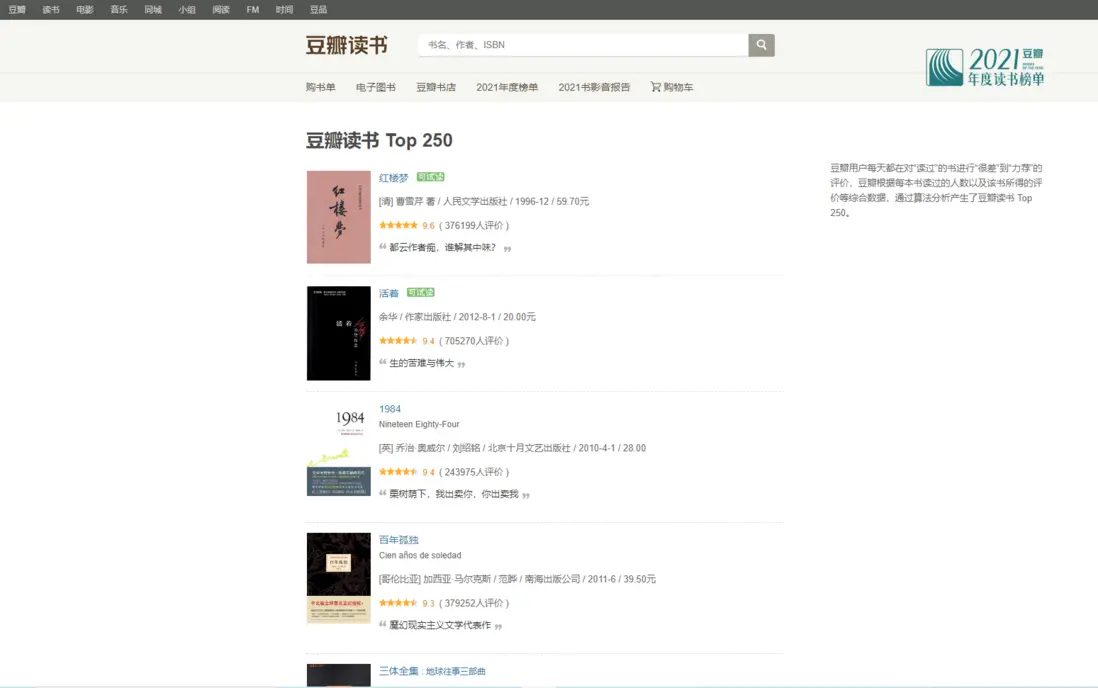Click the rating count 376199人评价
The height and width of the screenshot is (688, 1098).
(474, 226)
